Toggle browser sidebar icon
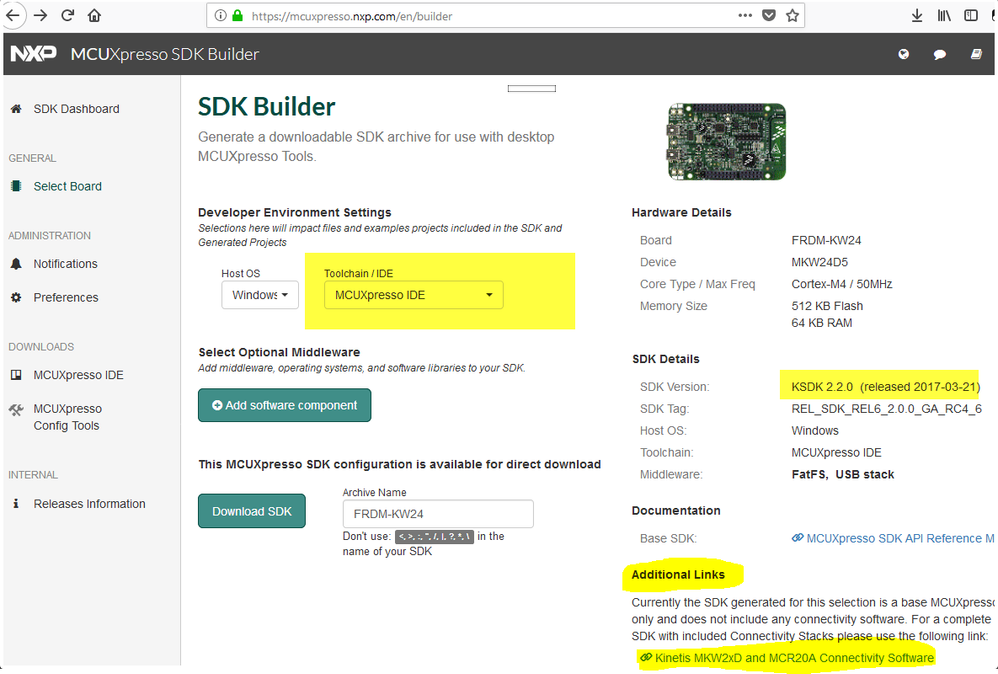 [x=971, y=15]
